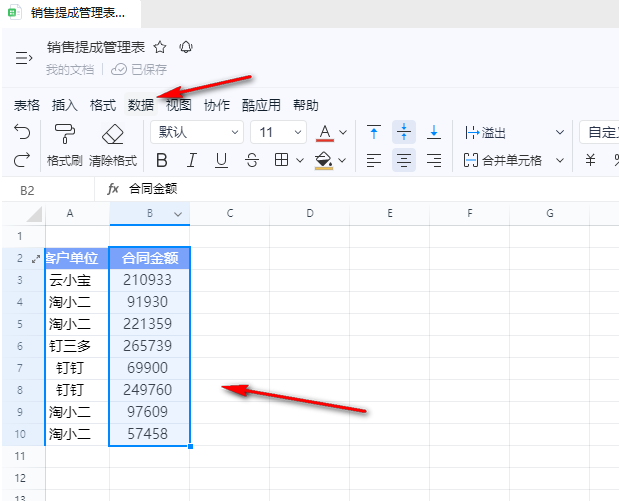Open the borders dropdown arrow
Image resolution: width=619 pixels, height=501 pixels.
[300, 160]
